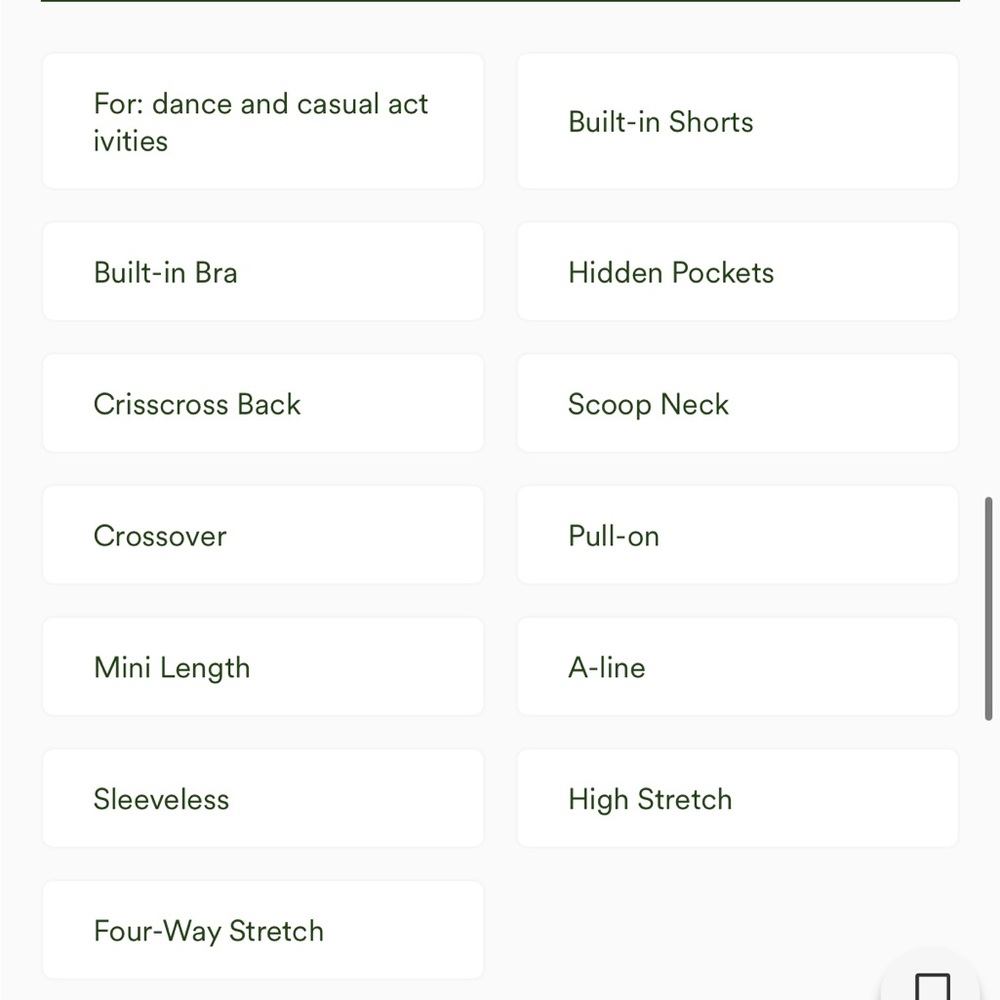Click the Hidden Pockets feature
1000x1000 pixels.
pos(737,272)
